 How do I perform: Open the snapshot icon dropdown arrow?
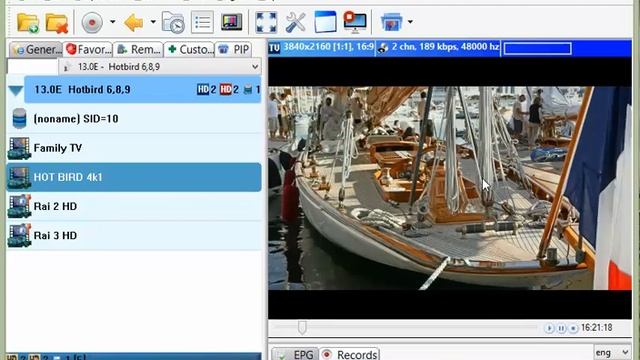click(410, 22)
